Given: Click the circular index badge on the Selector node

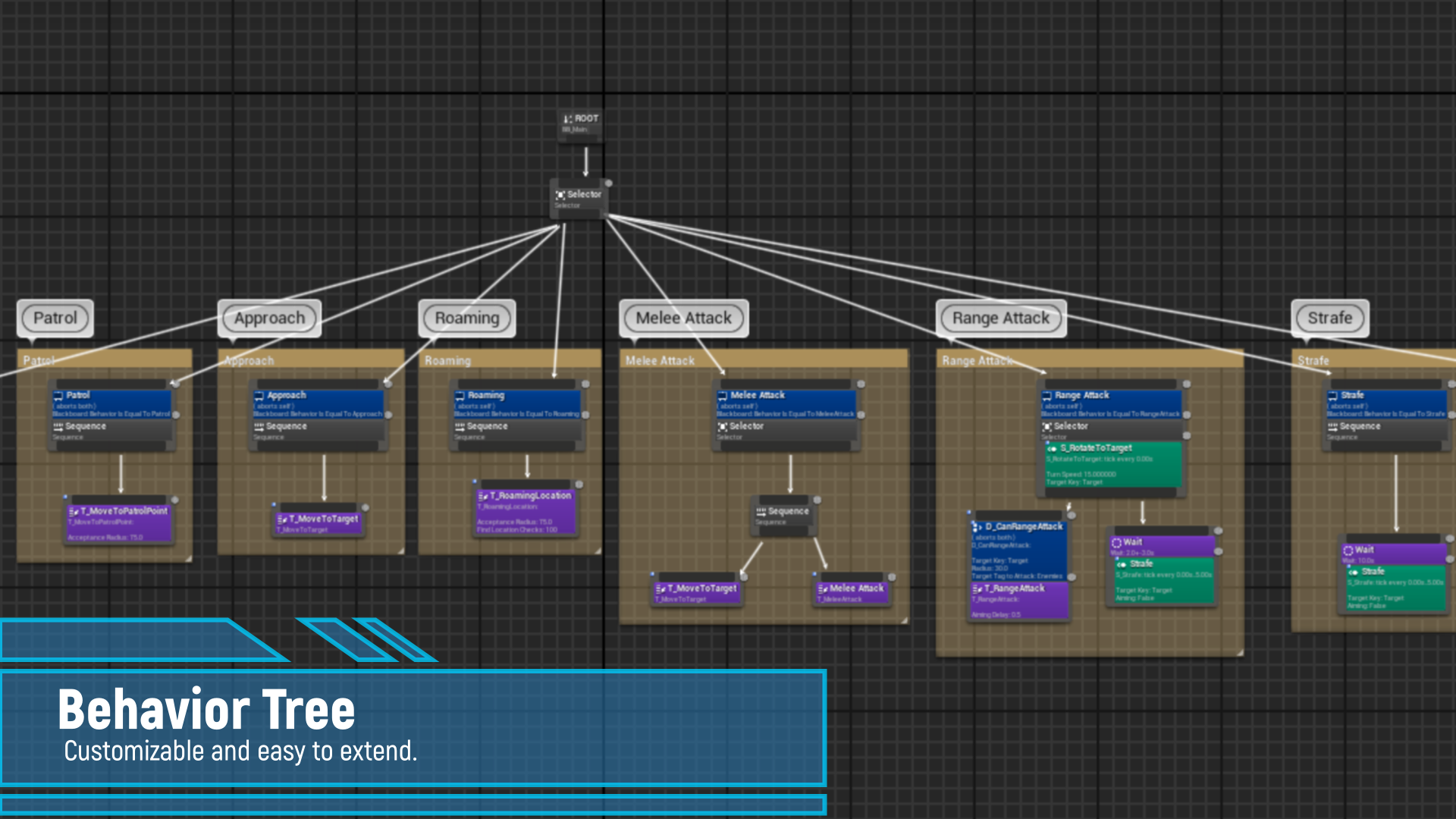Looking at the screenshot, I should coord(607,182).
